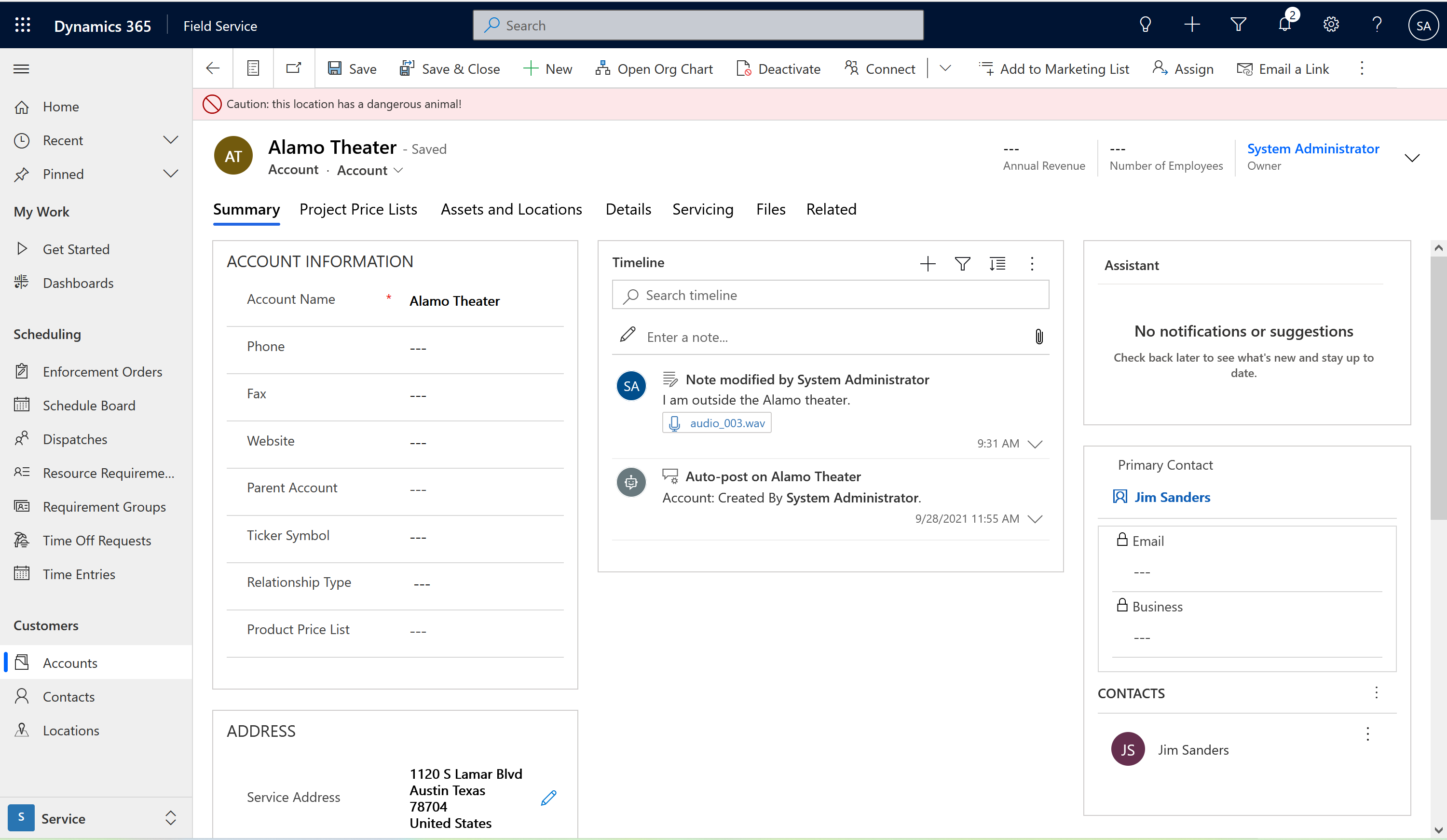Expand the Recent section in sidebar
Screen dimensions: 1447x840
[171, 139]
